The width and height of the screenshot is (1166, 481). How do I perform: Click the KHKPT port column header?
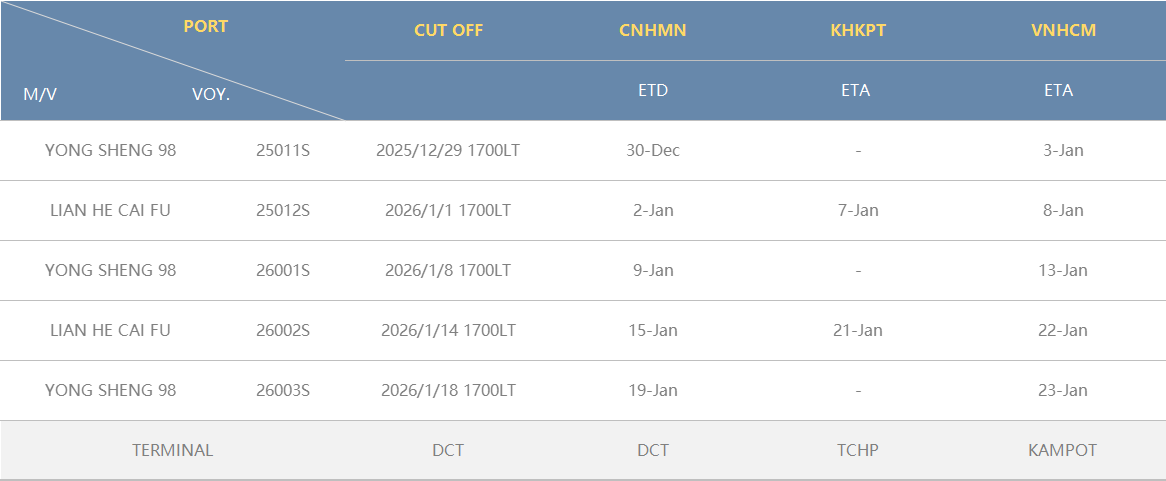tap(858, 30)
